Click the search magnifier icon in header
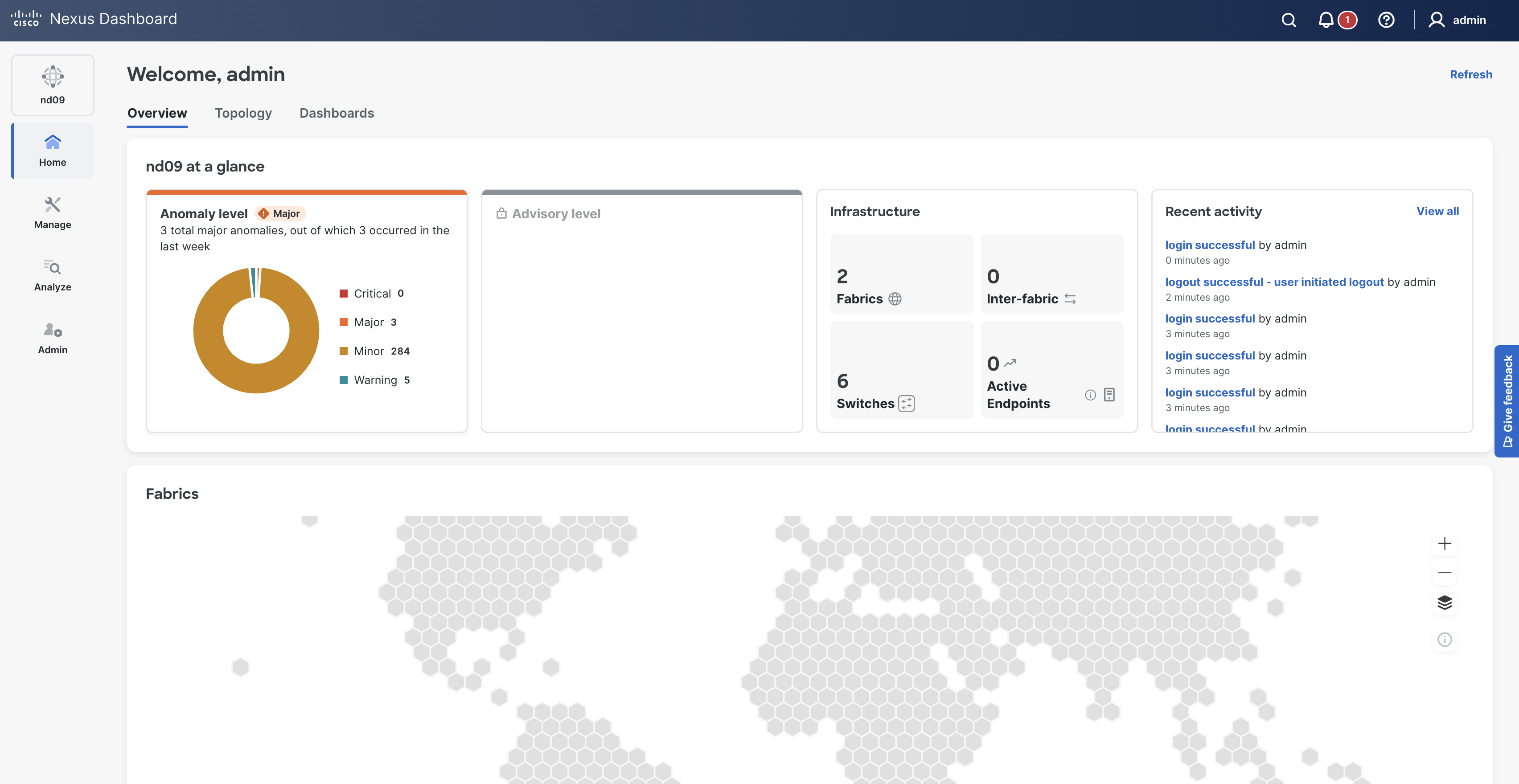This screenshot has width=1519, height=784. point(1289,20)
